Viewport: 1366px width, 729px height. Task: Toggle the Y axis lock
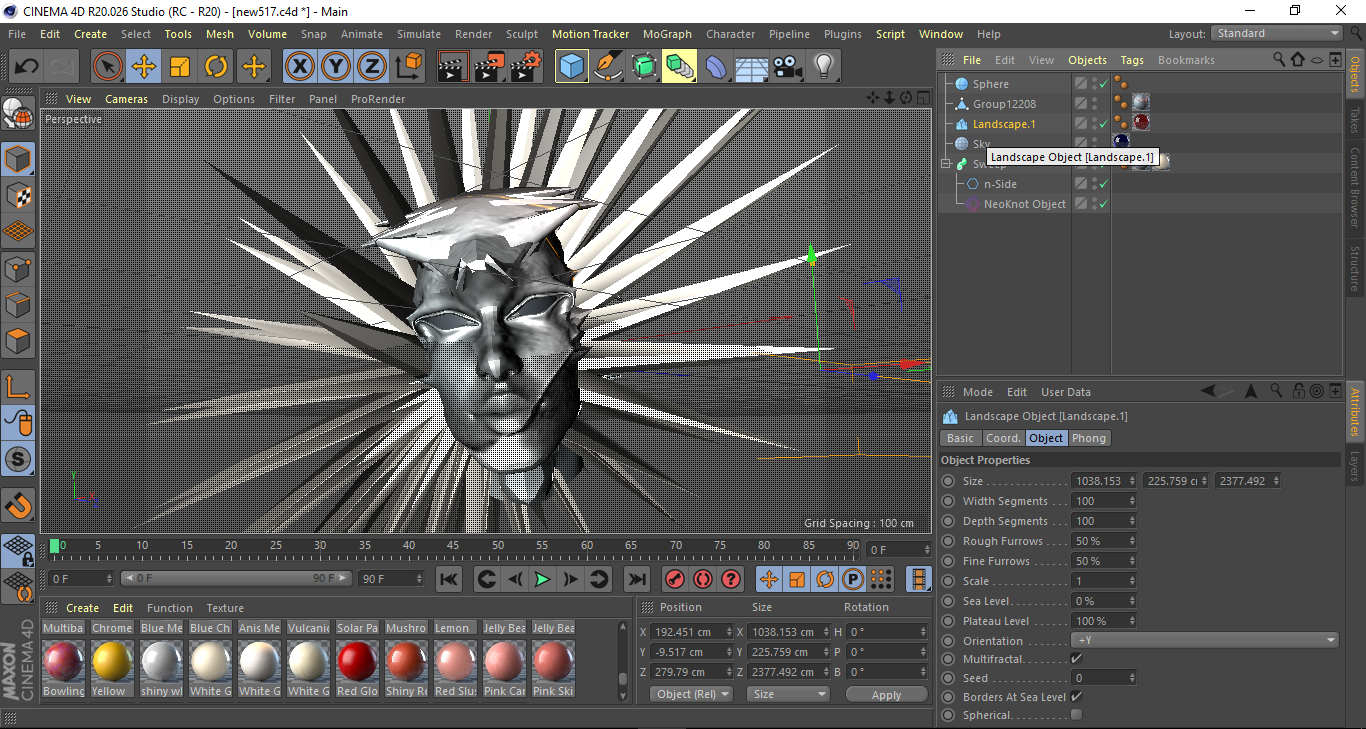337,67
